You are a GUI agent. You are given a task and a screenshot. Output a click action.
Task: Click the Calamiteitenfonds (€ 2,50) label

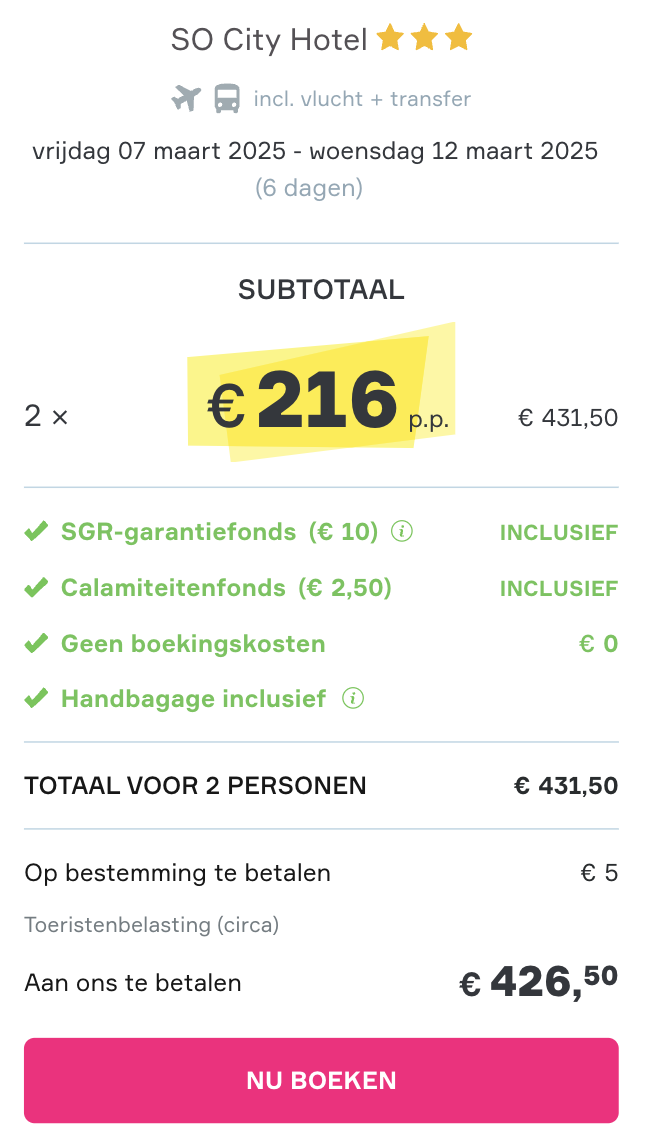tap(226, 587)
